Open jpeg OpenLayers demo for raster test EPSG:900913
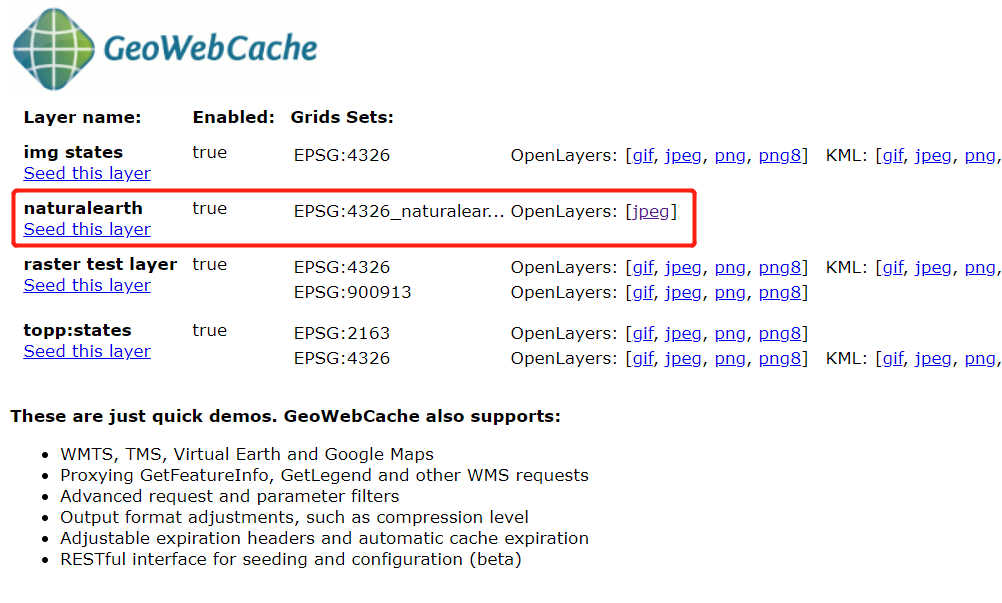Image resolution: width=1002 pixels, height=603 pixels. [x=683, y=292]
